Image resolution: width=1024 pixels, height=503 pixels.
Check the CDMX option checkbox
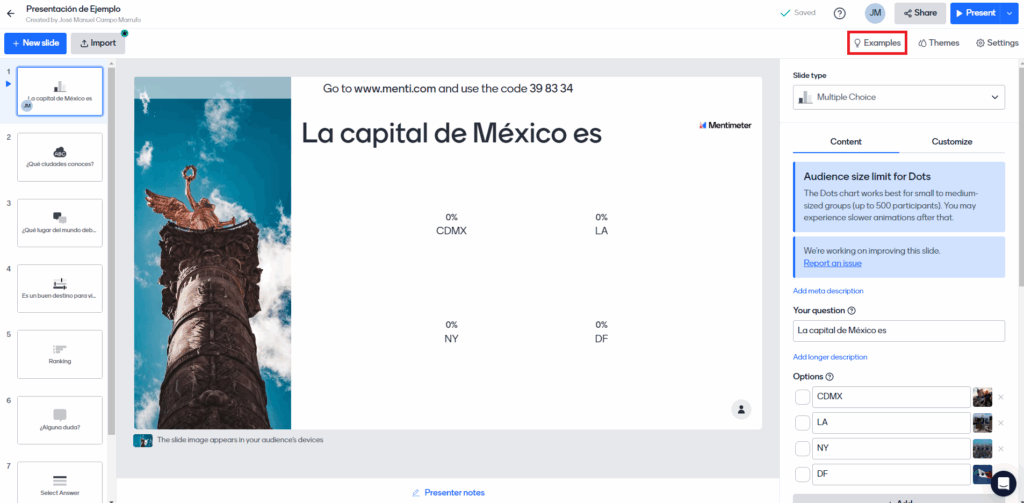802,397
